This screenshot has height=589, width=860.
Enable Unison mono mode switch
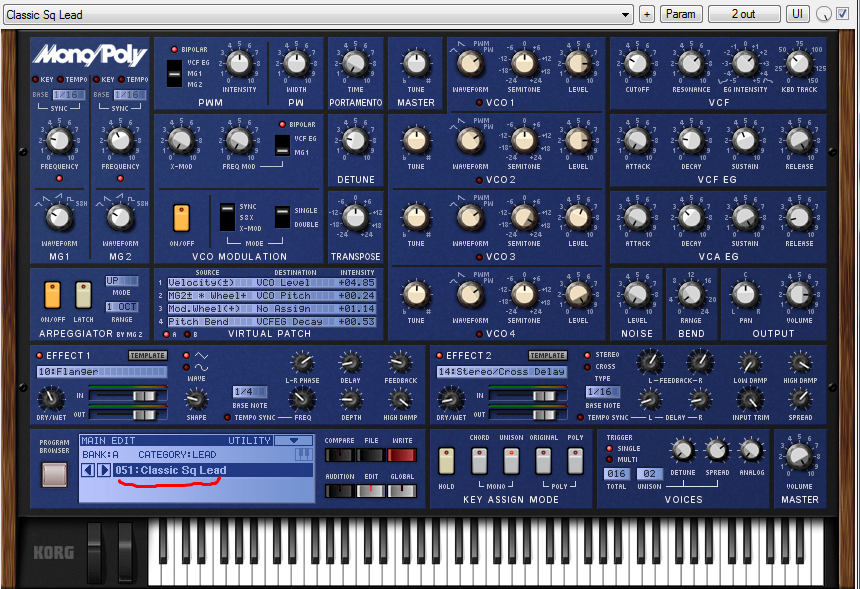pos(511,461)
